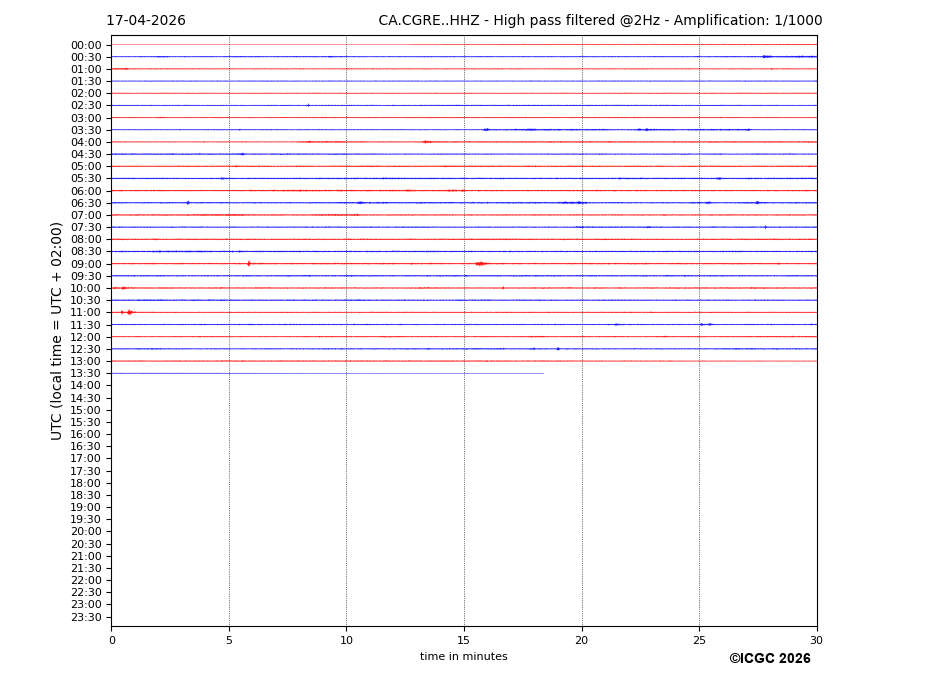Screen dimensions: 927x696
Task: Click the blue event near minute 28 on 00:30 trace
Action: [766, 57]
